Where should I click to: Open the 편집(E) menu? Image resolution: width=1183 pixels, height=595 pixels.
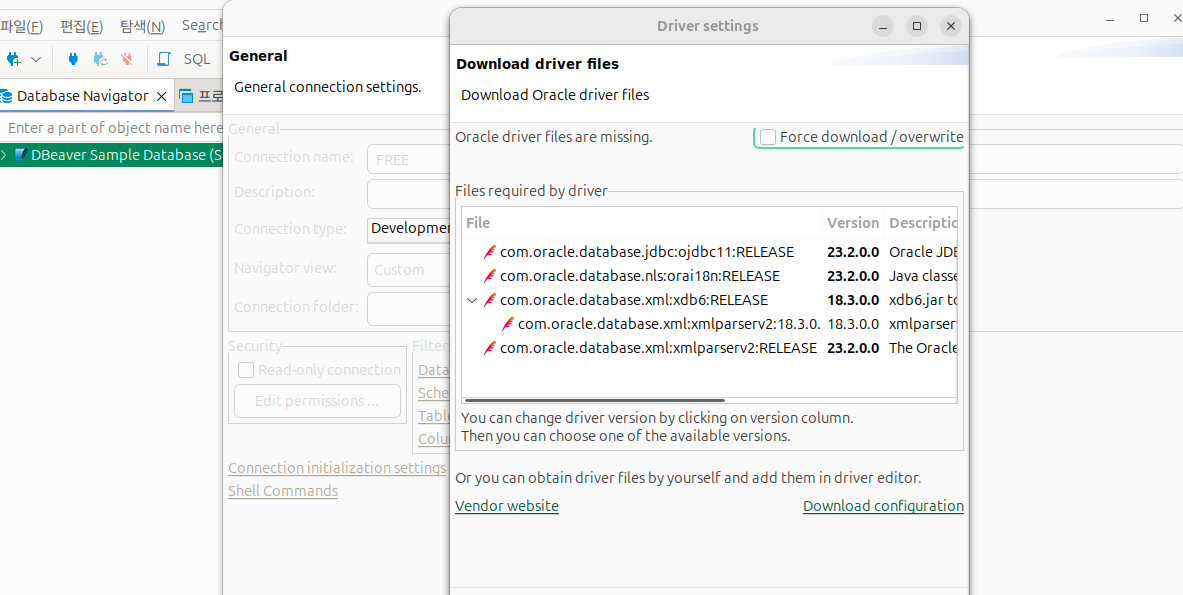click(81, 26)
